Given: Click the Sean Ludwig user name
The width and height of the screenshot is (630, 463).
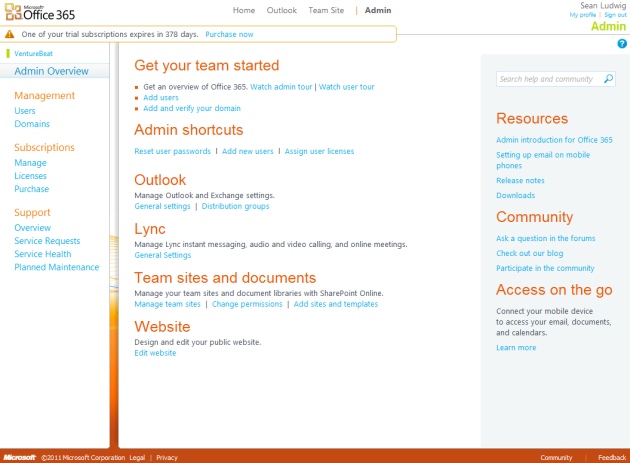Looking at the screenshot, I should point(603,6).
